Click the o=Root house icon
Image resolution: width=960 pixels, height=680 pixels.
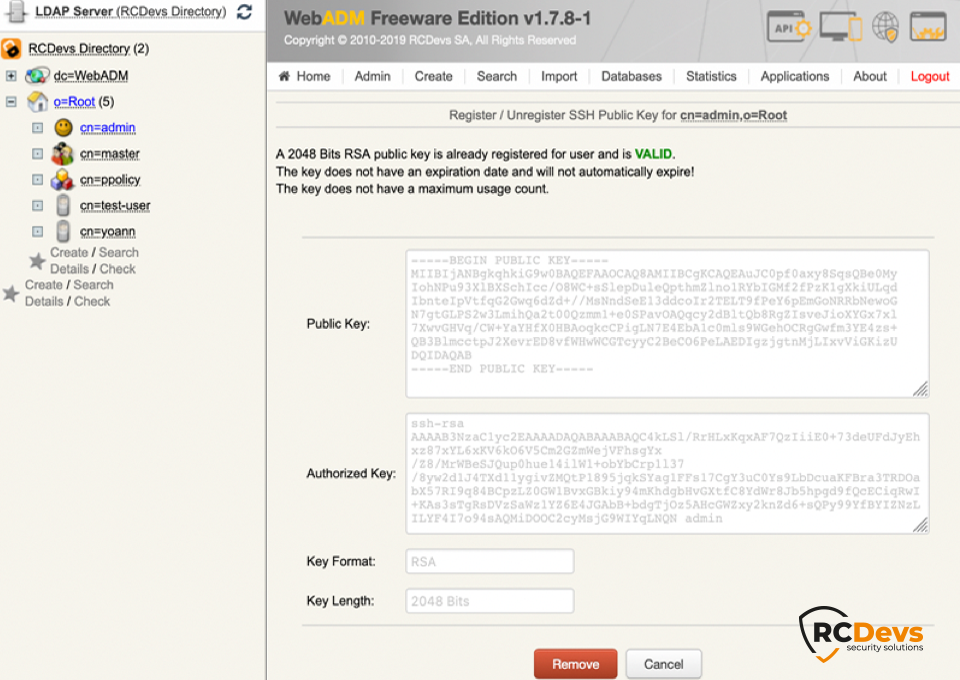[37, 101]
